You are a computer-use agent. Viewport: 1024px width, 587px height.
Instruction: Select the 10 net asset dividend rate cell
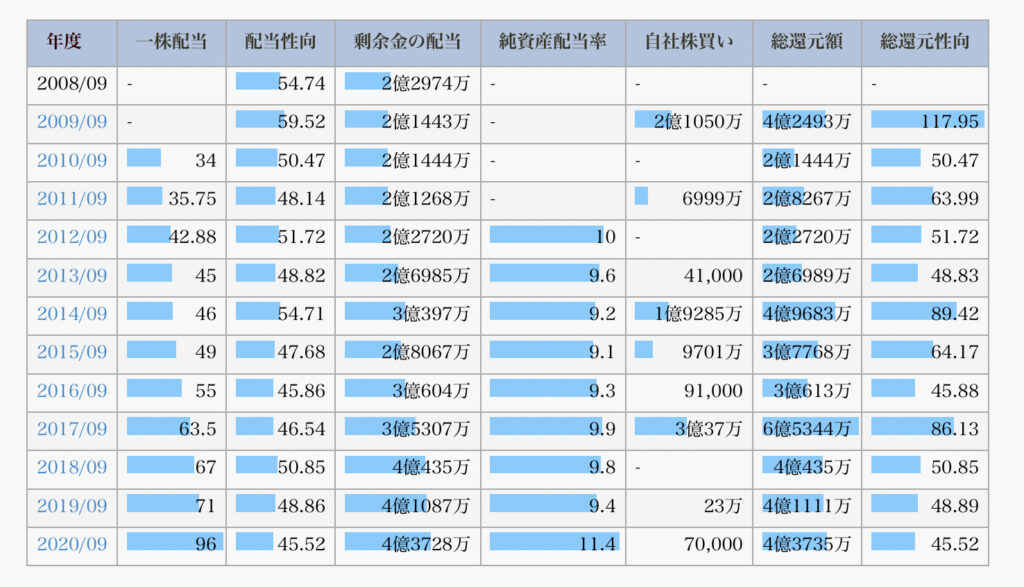553,238
